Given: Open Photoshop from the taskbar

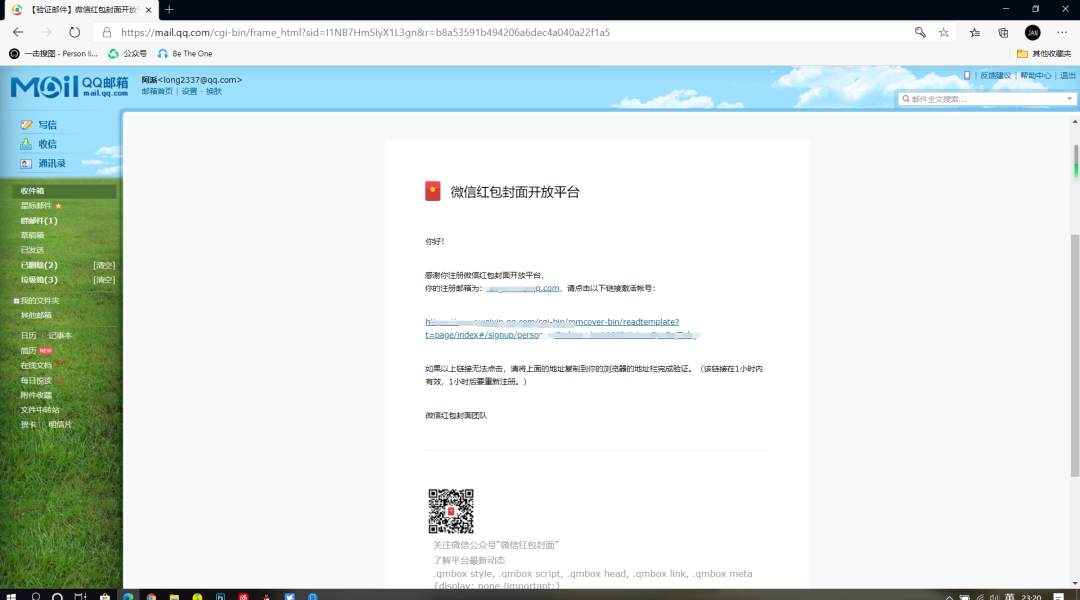Looking at the screenshot, I should coord(220,596).
